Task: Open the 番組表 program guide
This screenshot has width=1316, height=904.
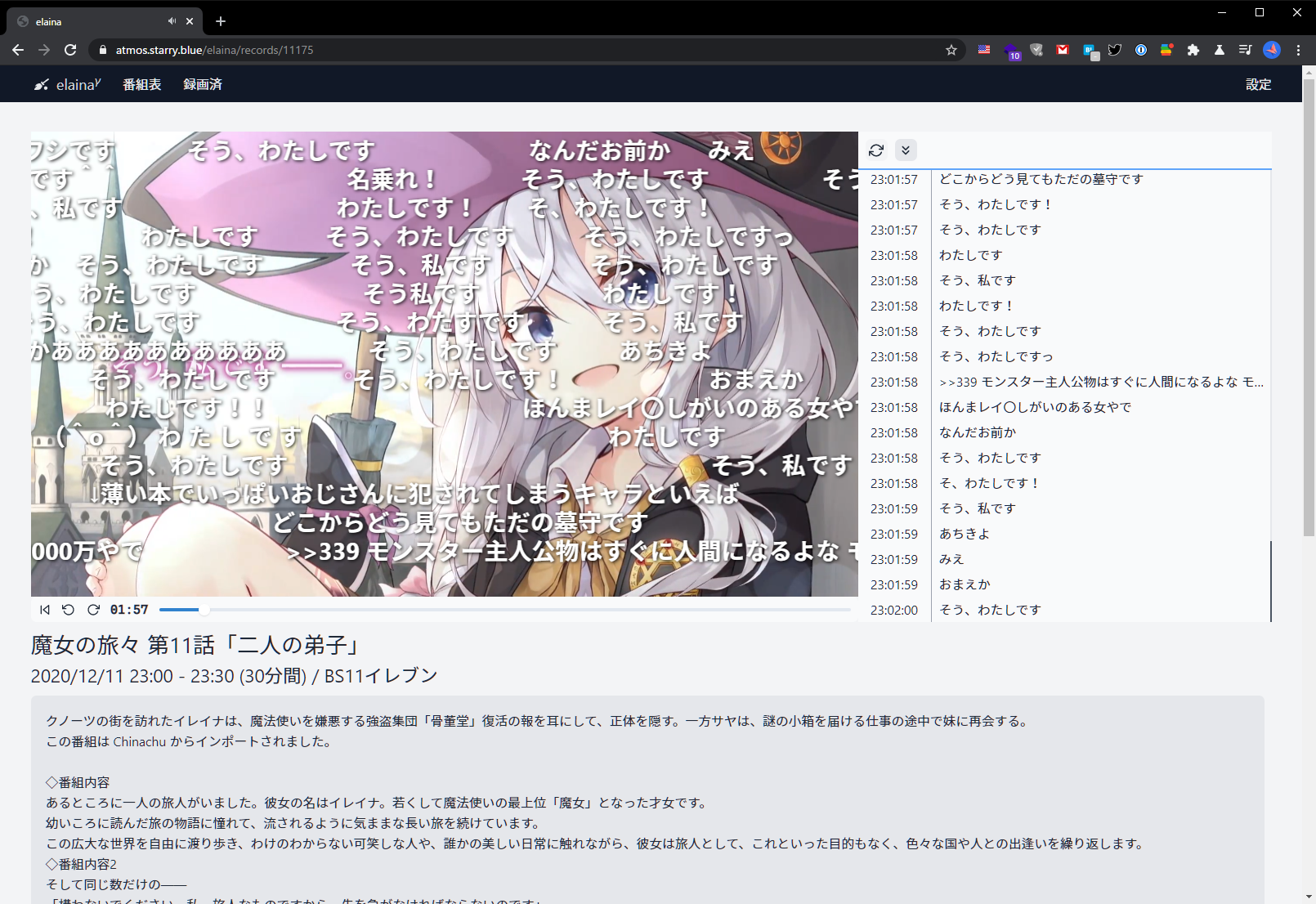Action: (x=142, y=84)
